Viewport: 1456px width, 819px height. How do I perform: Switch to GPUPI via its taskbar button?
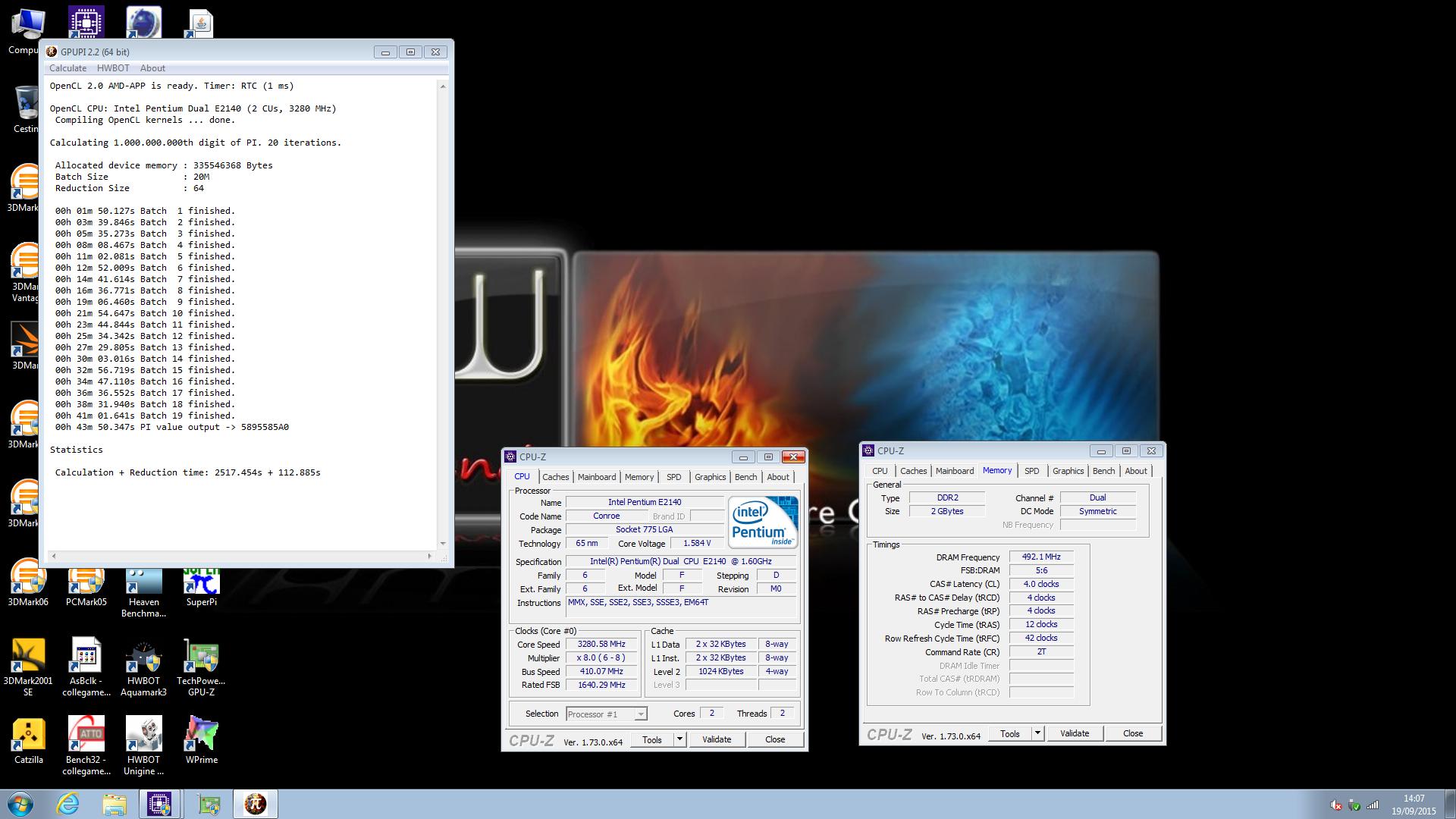256,804
